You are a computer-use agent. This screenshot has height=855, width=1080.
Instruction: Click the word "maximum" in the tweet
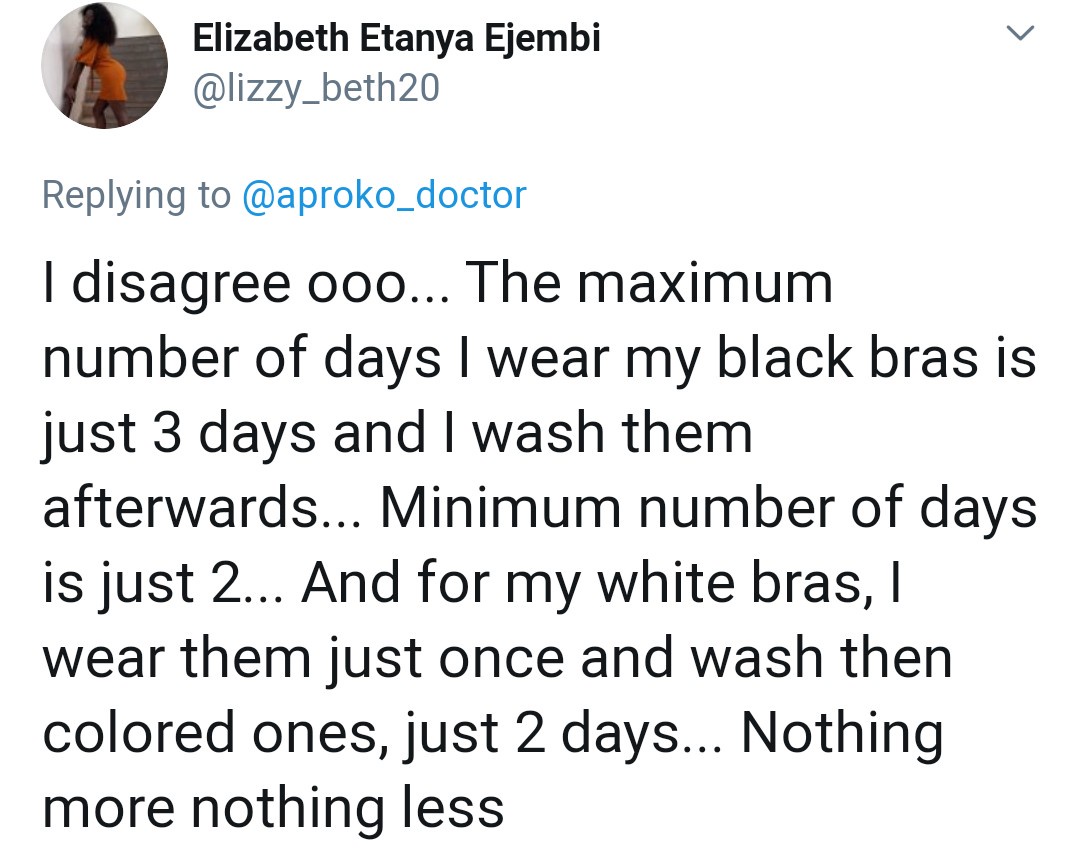(x=705, y=284)
